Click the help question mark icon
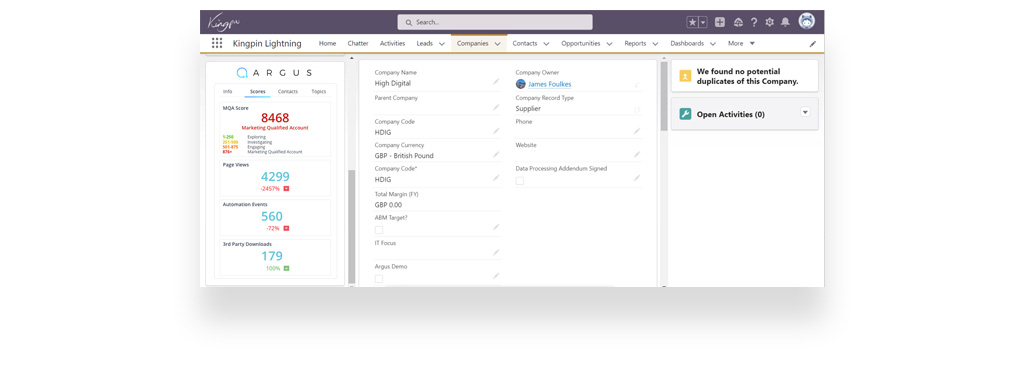1024x367 pixels. tap(754, 22)
